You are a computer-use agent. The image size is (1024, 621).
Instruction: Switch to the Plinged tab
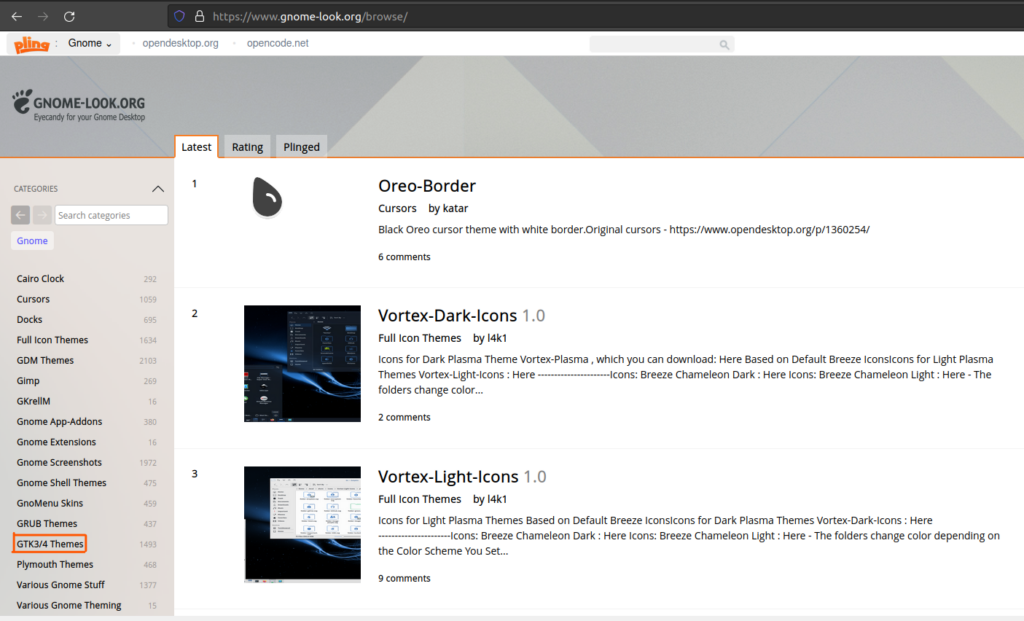tap(301, 146)
